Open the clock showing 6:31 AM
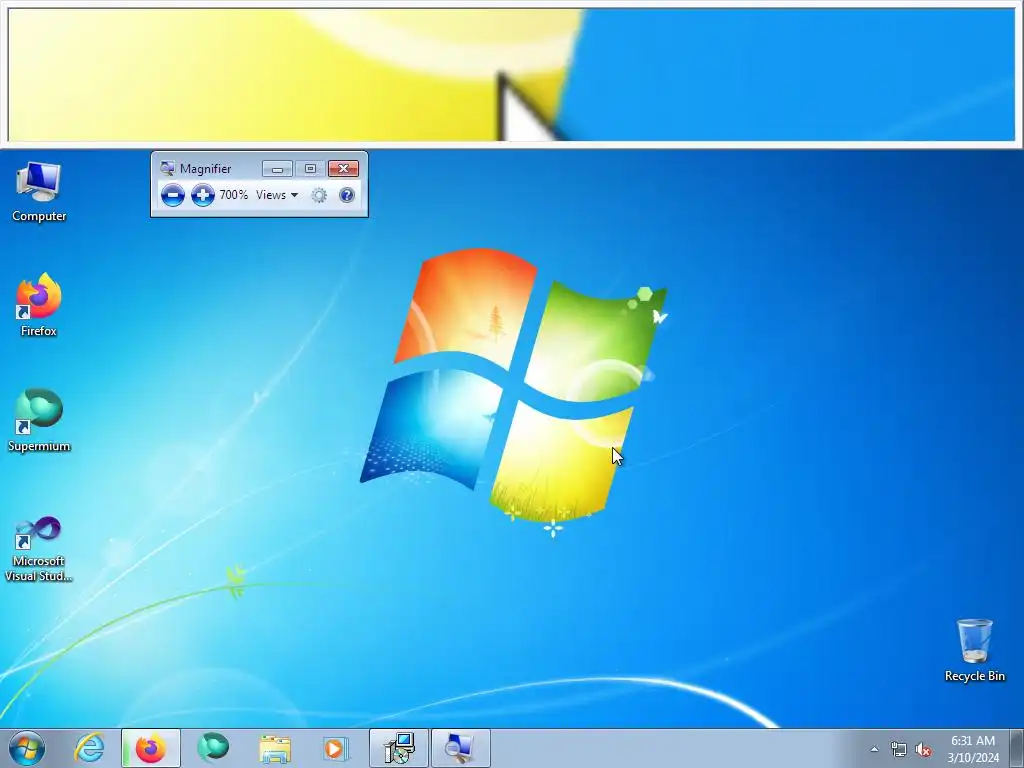 (972, 741)
